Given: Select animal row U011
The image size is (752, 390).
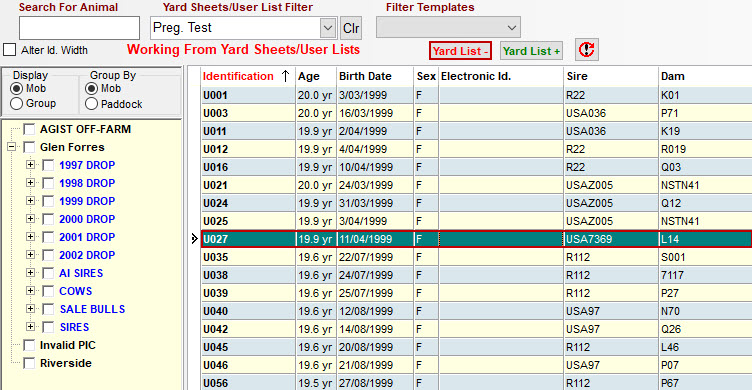Looking at the screenshot, I should coord(477,131).
